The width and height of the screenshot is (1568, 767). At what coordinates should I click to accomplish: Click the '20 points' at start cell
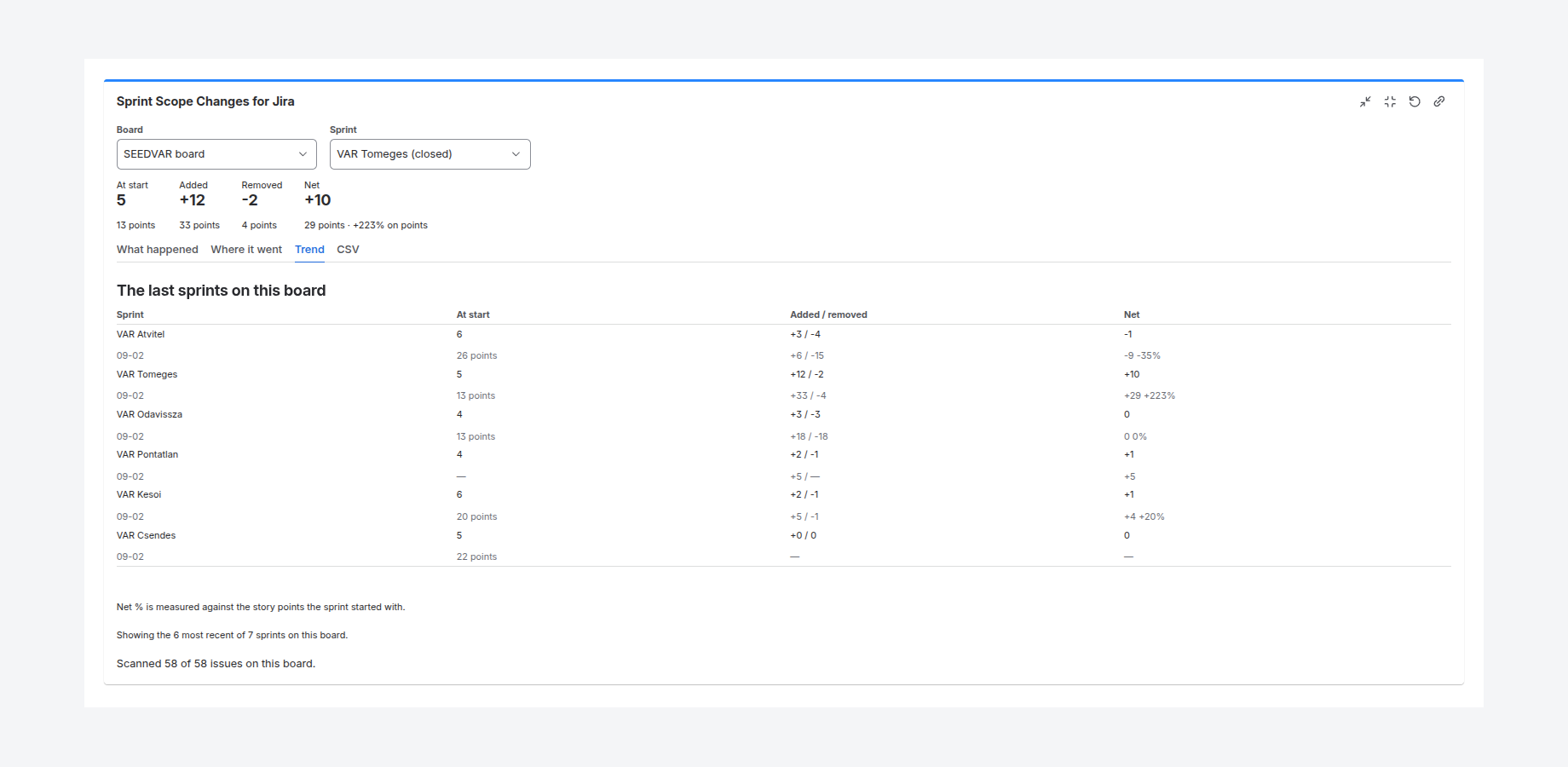pyautogui.click(x=476, y=516)
